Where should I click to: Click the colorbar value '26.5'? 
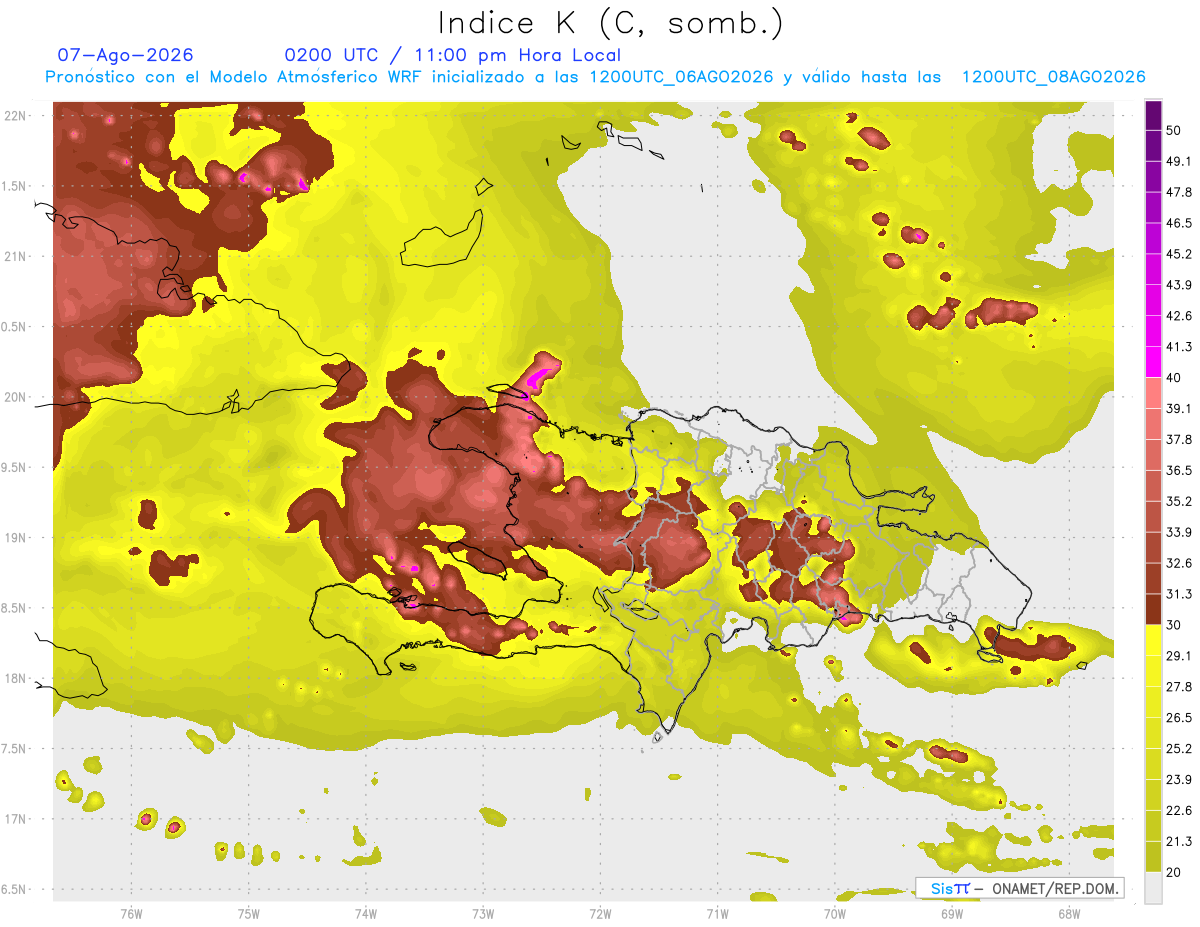[1179, 719]
